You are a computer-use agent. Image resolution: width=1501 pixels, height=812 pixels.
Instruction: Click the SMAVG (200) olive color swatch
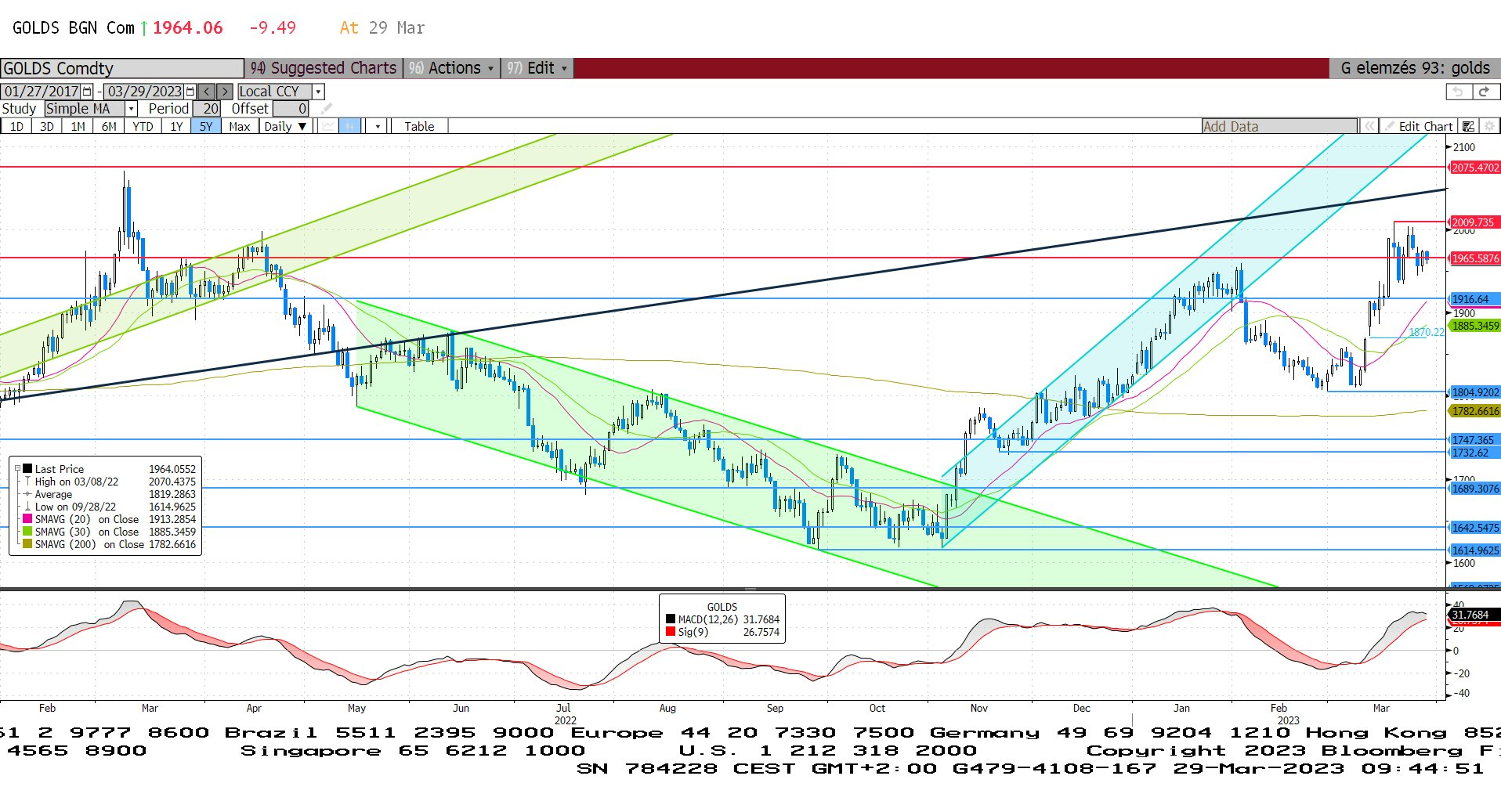(x=27, y=544)
